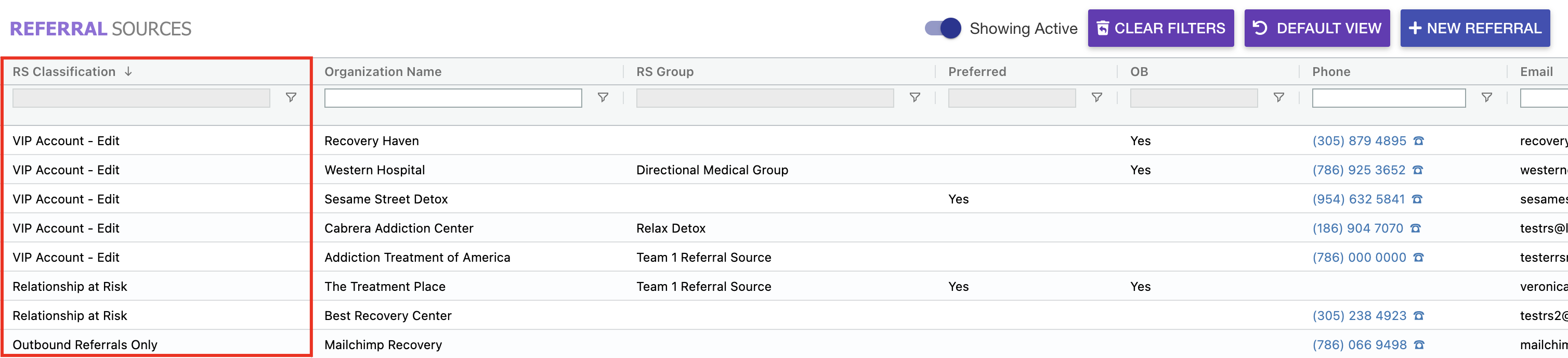
Task: Click phone icon beside Recovery Haven's number
Action: tap(1418, 141)
